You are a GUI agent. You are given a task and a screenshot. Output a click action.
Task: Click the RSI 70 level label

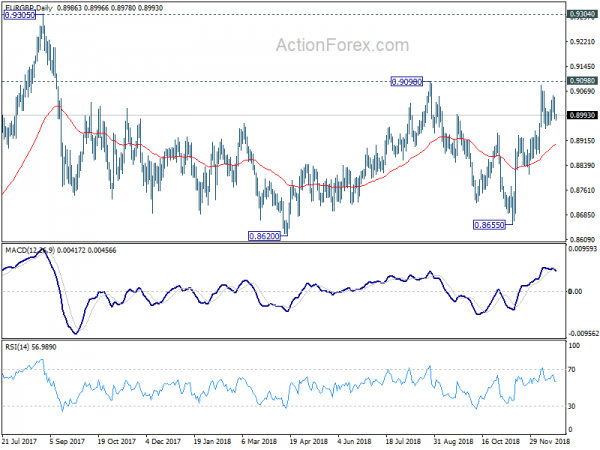pyautogui.click(x=572, y=370)
